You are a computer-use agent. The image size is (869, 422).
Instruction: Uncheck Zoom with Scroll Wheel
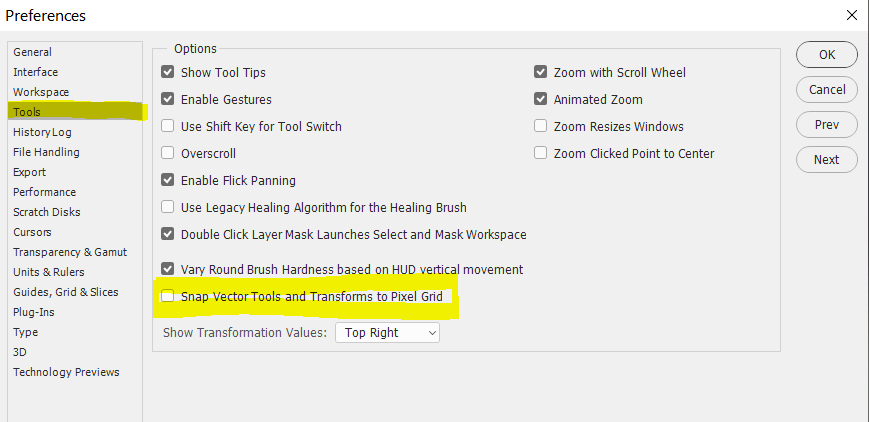tap(541, 73)
